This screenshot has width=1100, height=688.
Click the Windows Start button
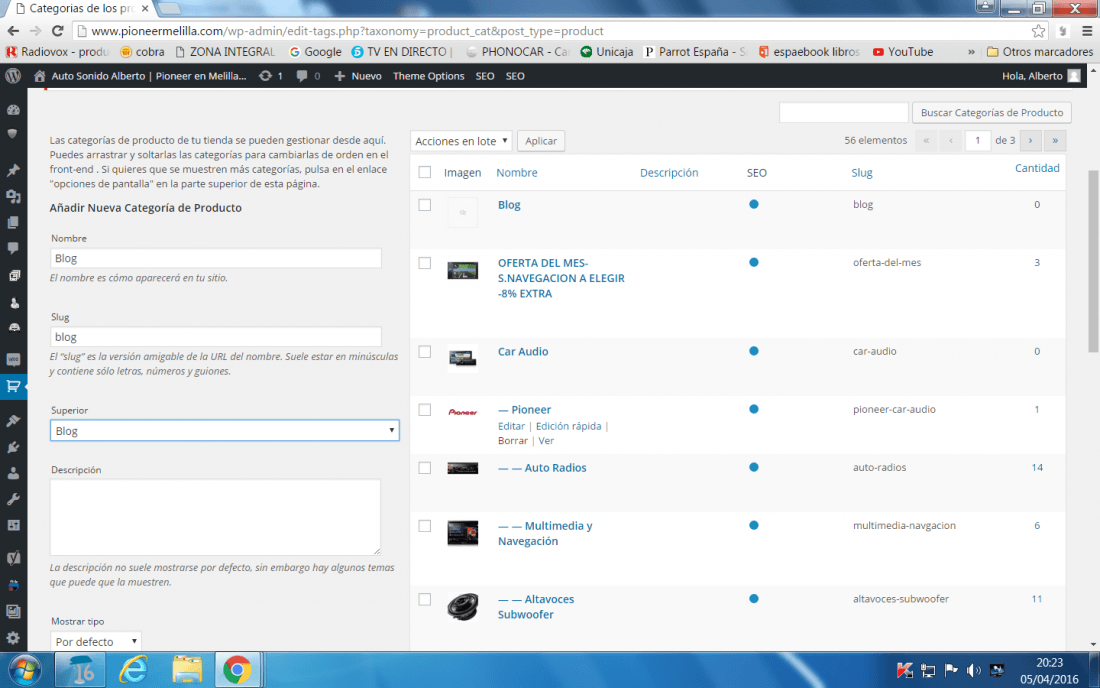(25, 670)
